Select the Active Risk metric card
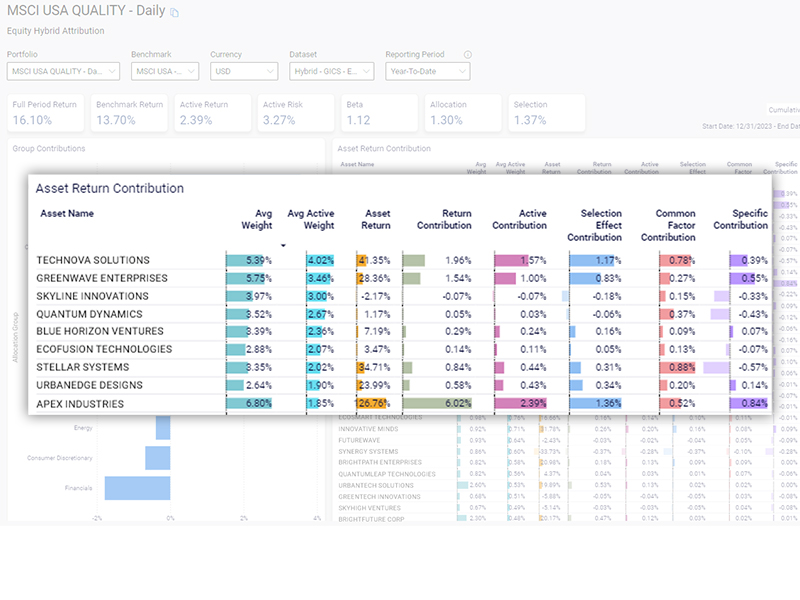 tap(296, 113)
